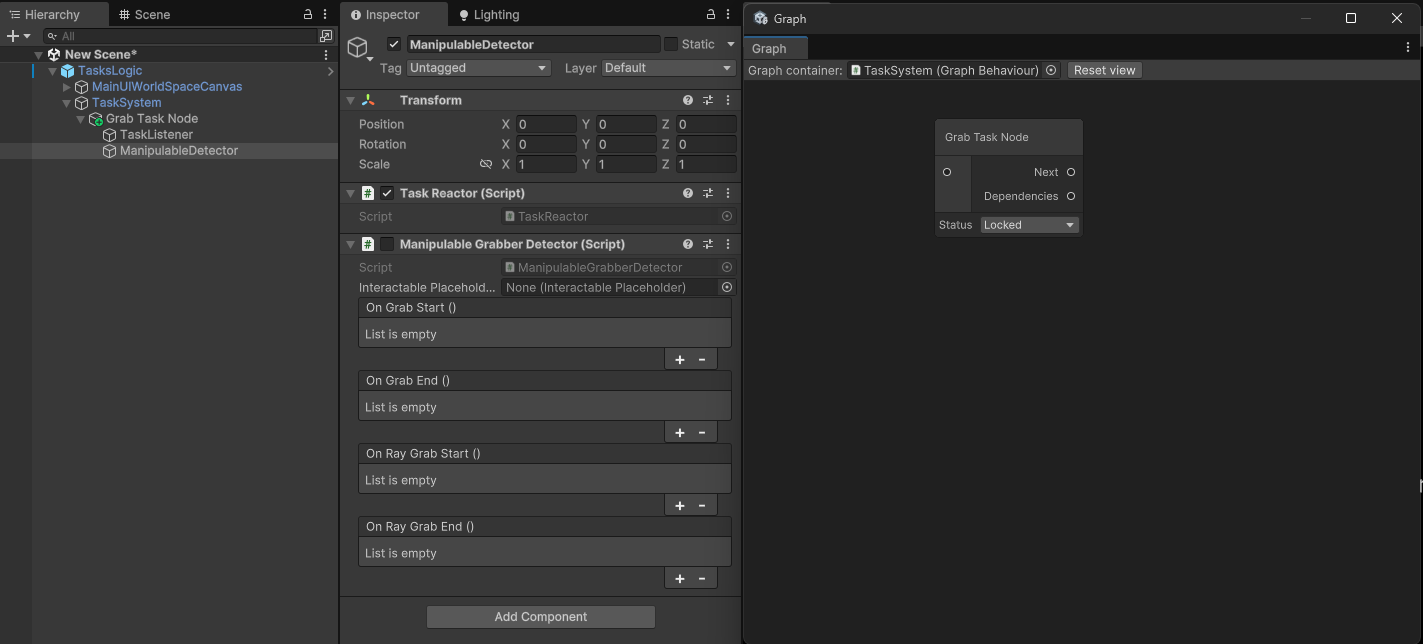This screenshot has width=1423, height=644.
Task: Click the Graph container object picker
Action: pos(1051,70)
